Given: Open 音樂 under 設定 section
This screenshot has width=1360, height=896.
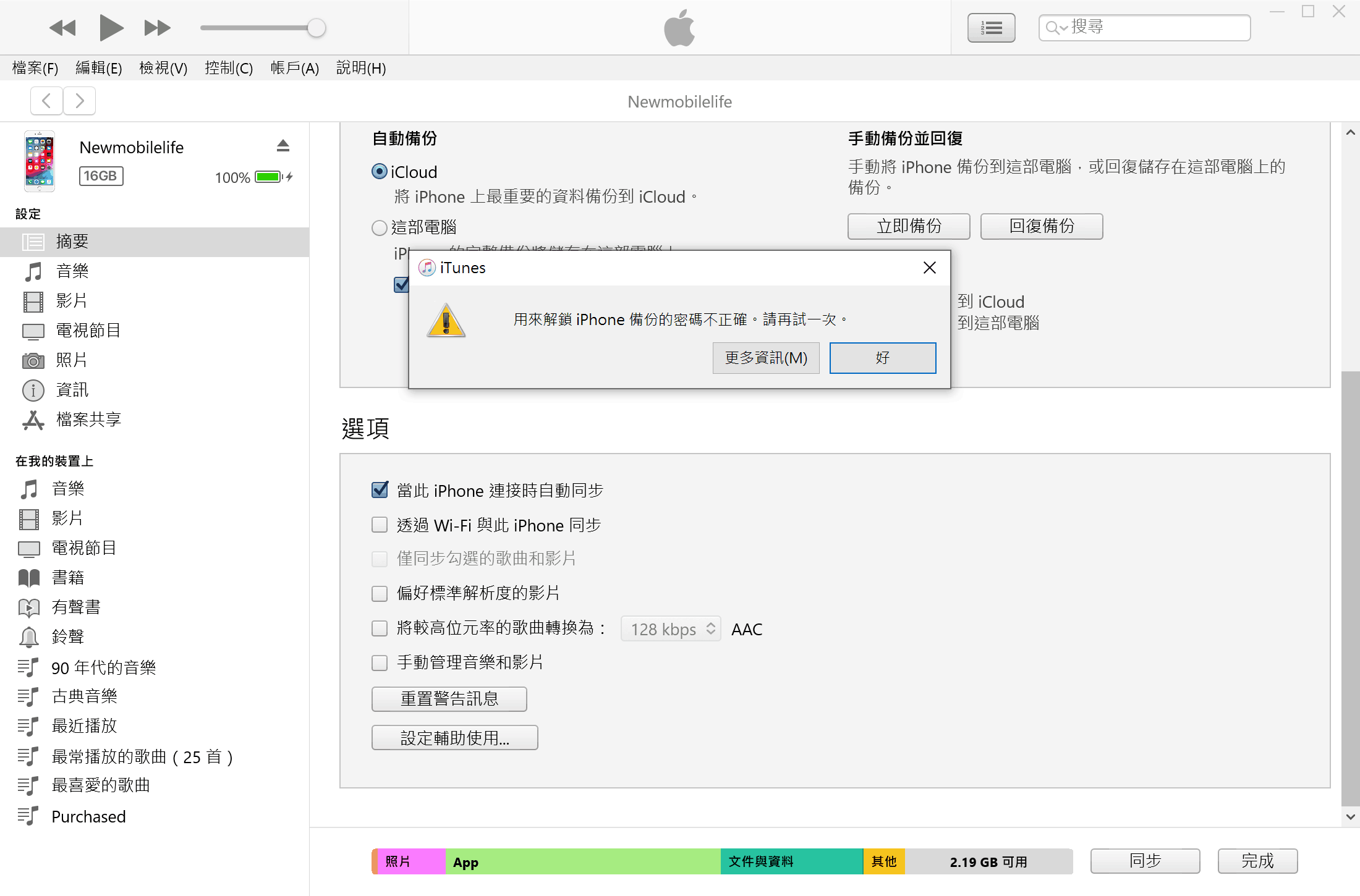Looking at the screenshot, I should 155,271.
